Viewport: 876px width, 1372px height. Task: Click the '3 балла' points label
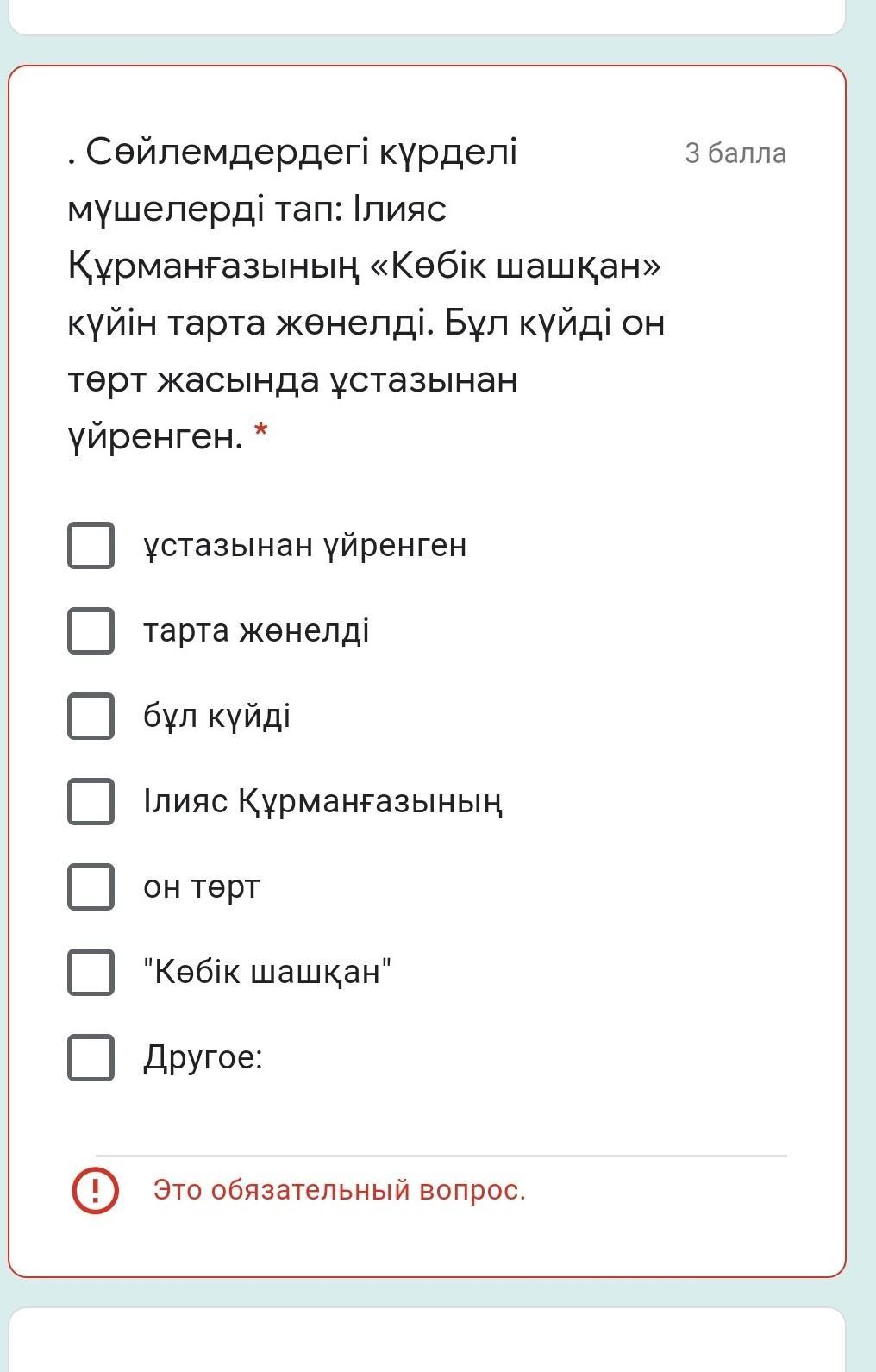735,153
